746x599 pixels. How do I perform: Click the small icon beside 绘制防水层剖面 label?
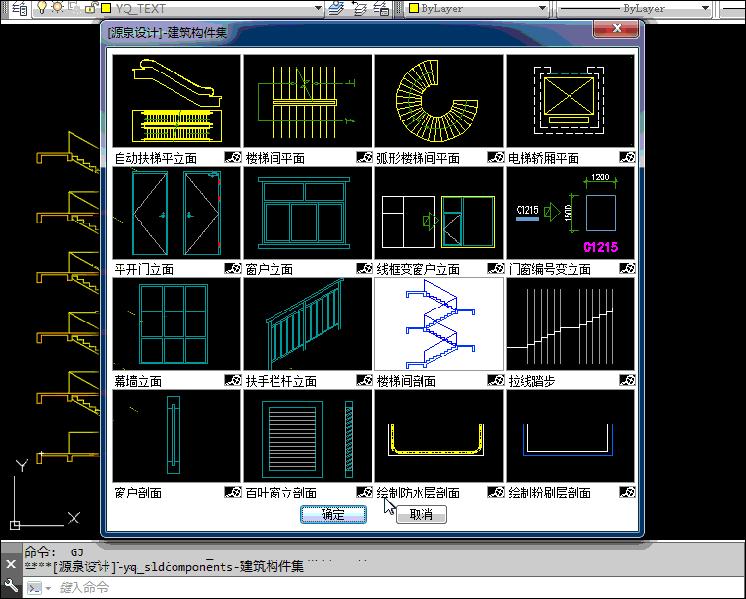coord(496,492)
